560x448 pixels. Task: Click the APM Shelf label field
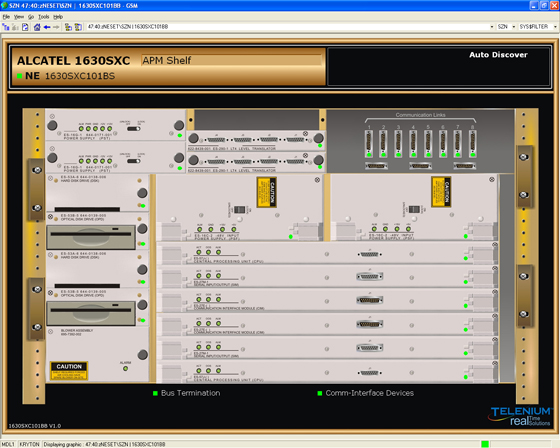[231, 60]
